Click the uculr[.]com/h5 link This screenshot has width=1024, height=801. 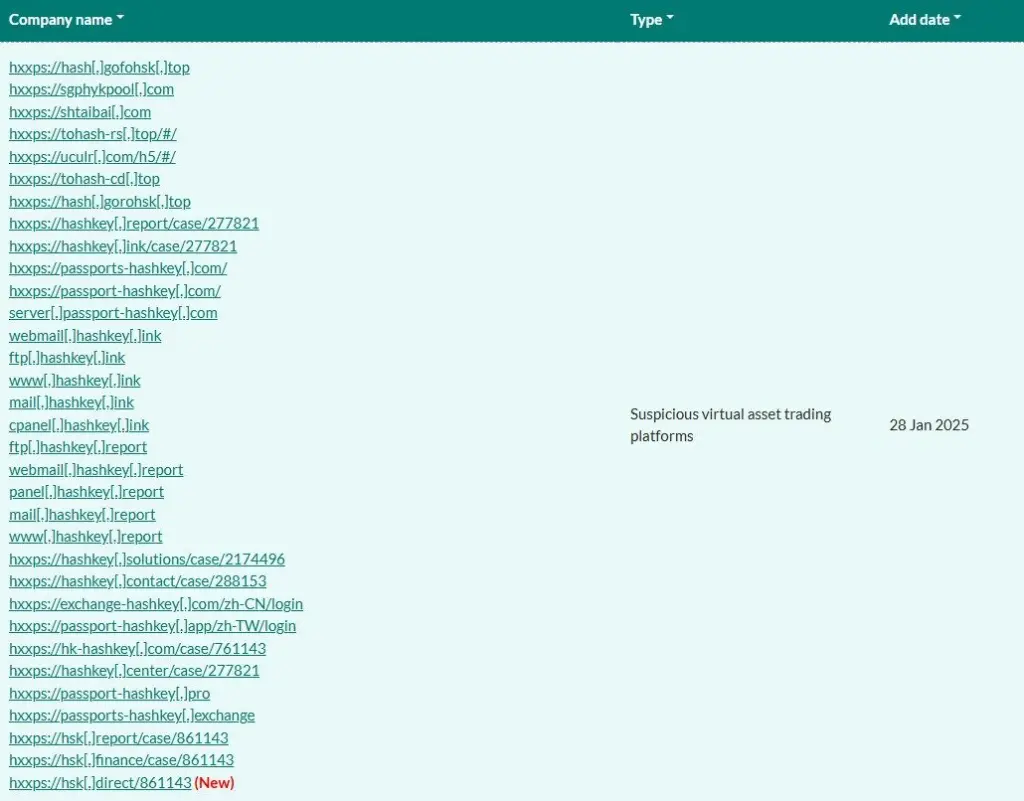click(92, 156)
